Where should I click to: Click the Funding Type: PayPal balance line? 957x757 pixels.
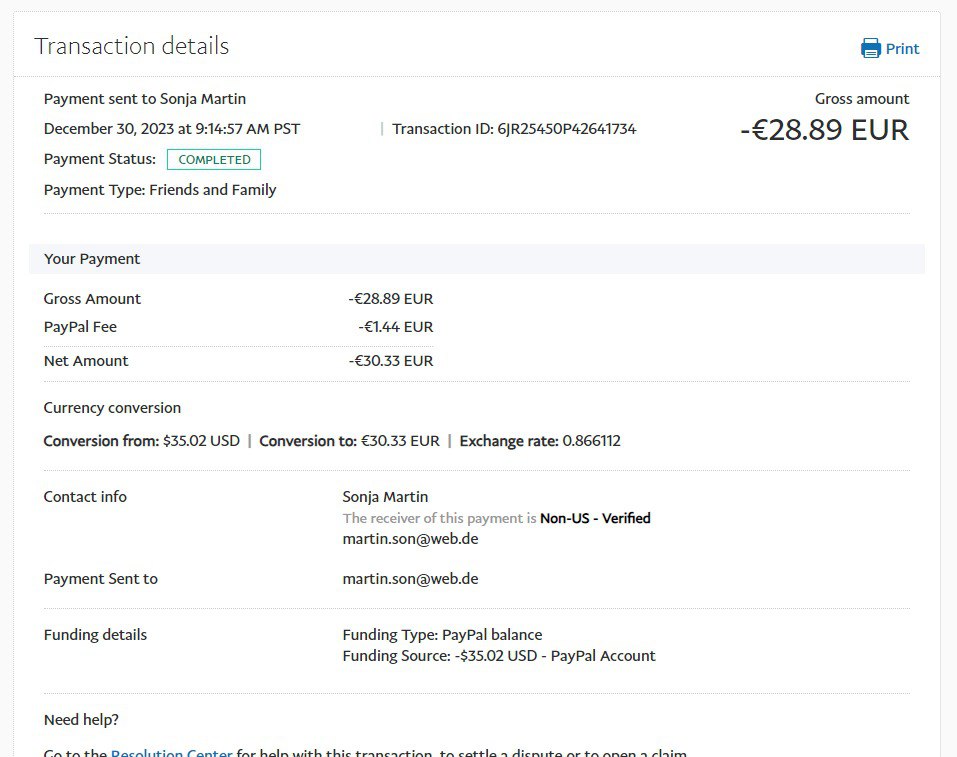tap(442, 635)
